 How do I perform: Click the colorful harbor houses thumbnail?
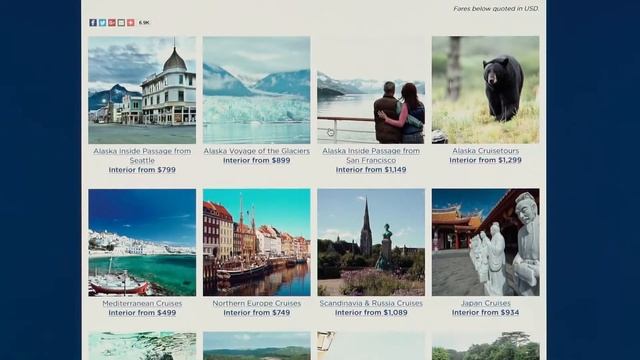[257, 242]
